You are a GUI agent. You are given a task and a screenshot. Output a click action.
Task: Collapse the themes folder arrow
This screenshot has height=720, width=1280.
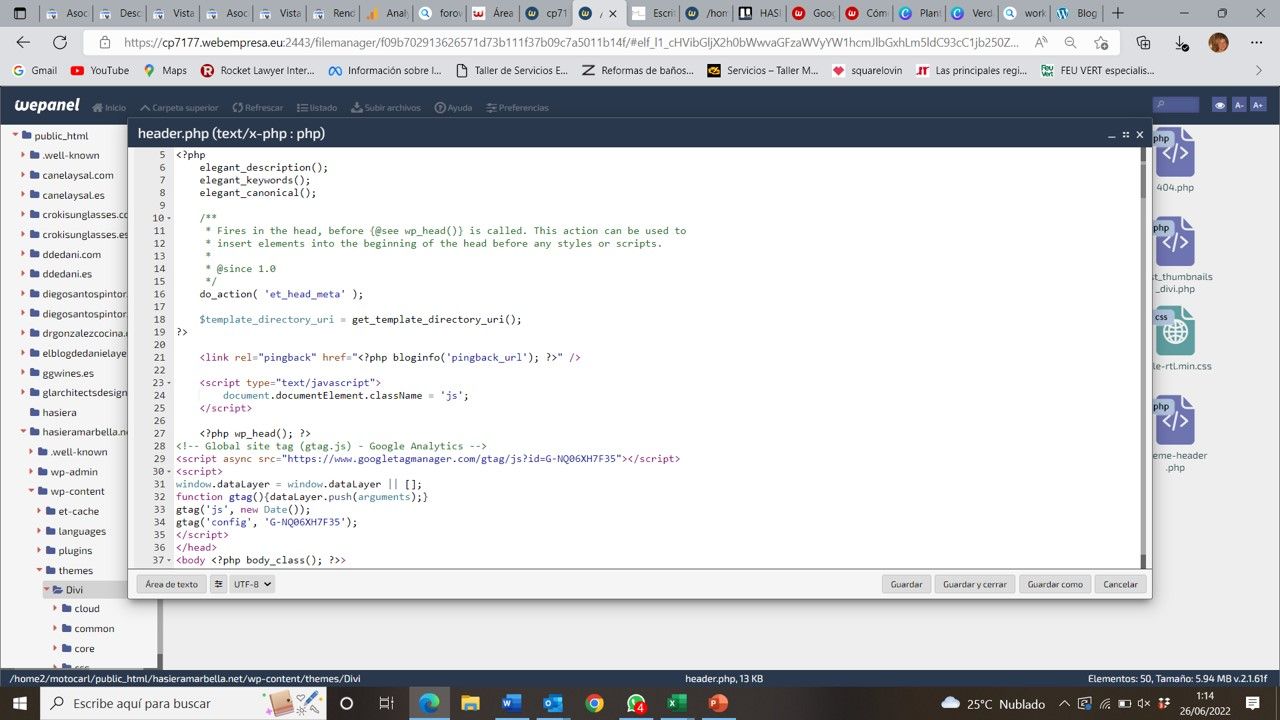(40, 570)
